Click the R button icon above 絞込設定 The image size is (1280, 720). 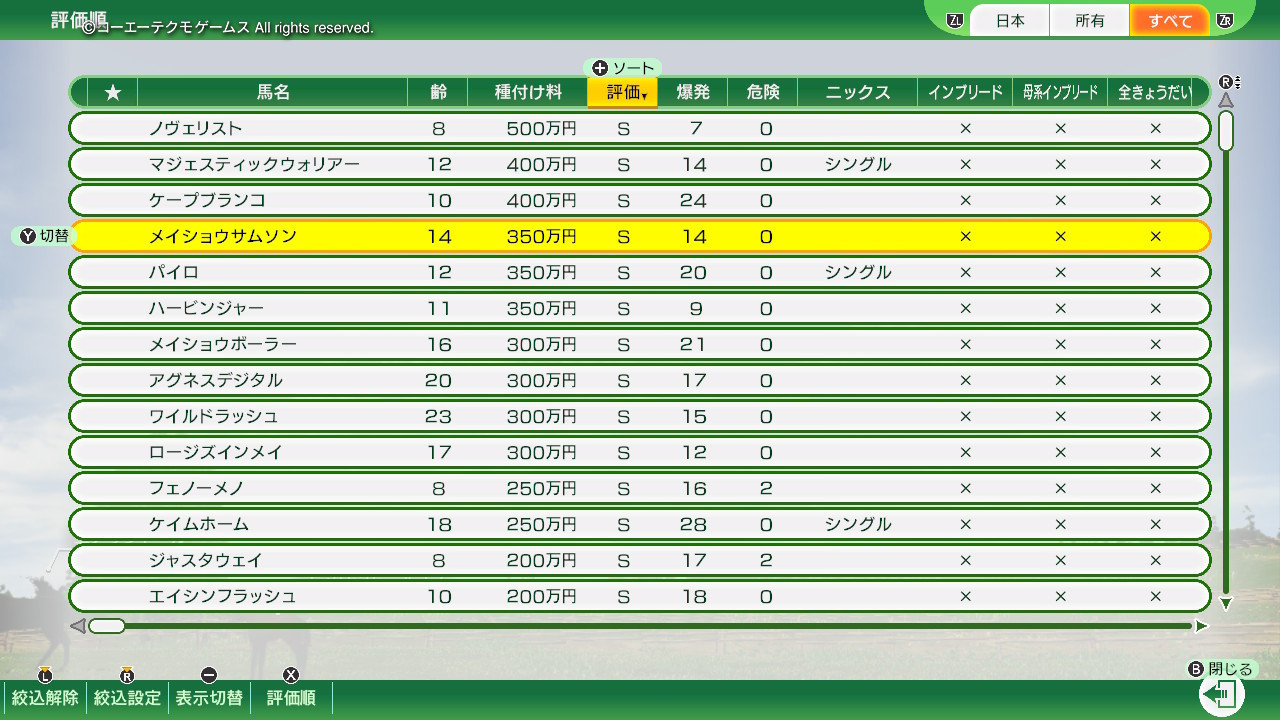pos(126,675)
